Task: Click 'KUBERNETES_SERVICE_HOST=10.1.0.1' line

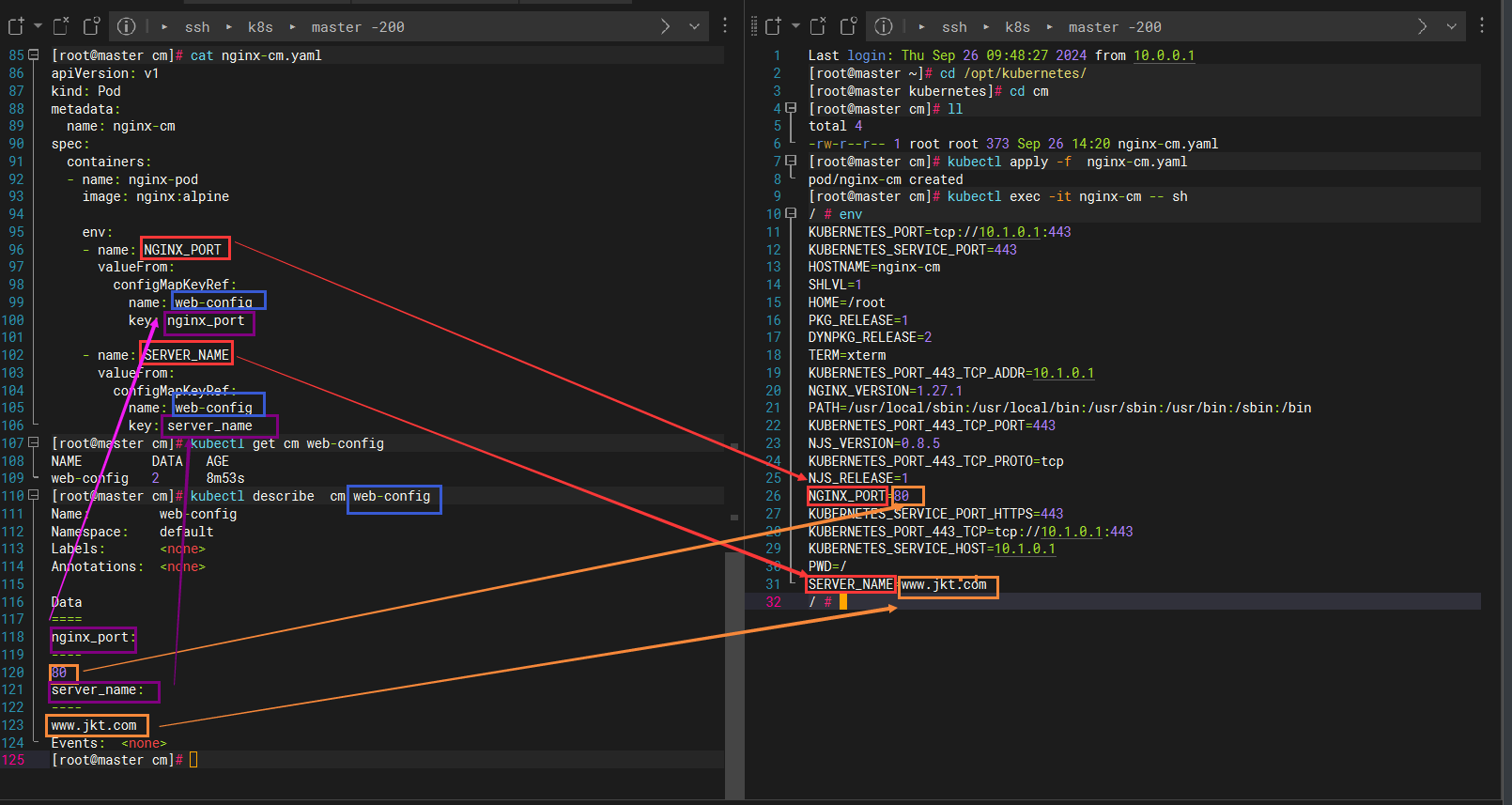Action: tap(932, 549)
